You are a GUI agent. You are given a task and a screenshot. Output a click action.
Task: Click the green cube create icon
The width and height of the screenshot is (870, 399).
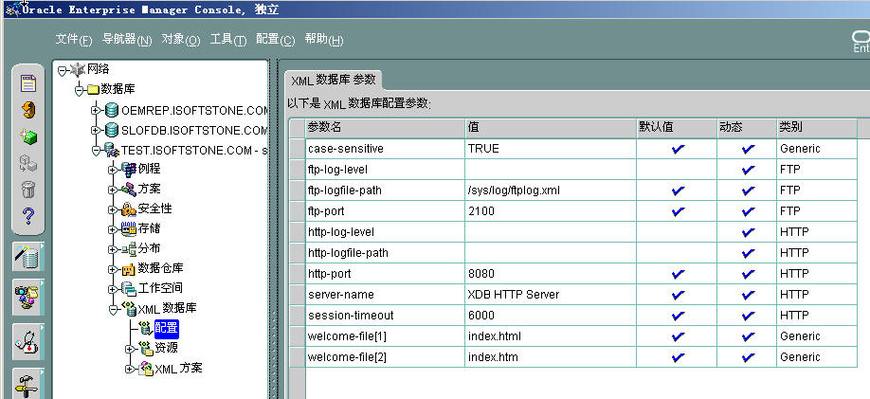28,136
